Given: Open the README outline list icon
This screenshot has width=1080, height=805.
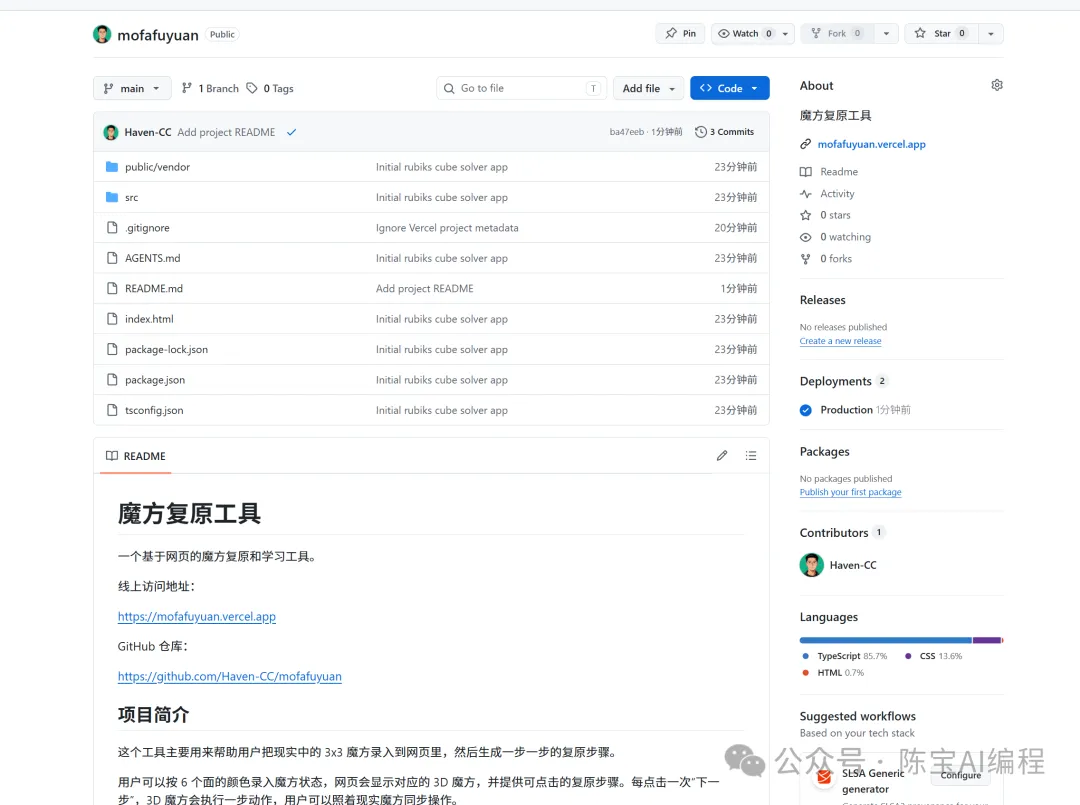Looking at the screenshot, I should tap(751, 455).
